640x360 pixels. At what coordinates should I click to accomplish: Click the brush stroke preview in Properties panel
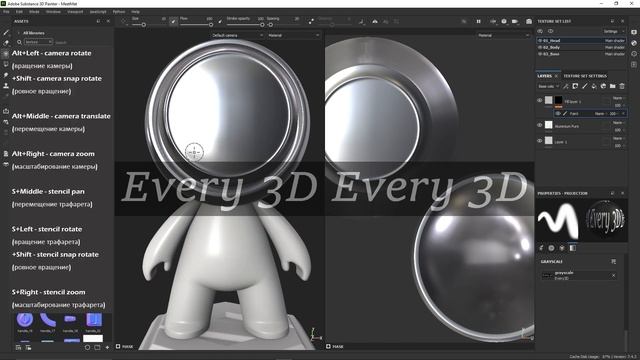pyautogui.click(x=558, y=221)
